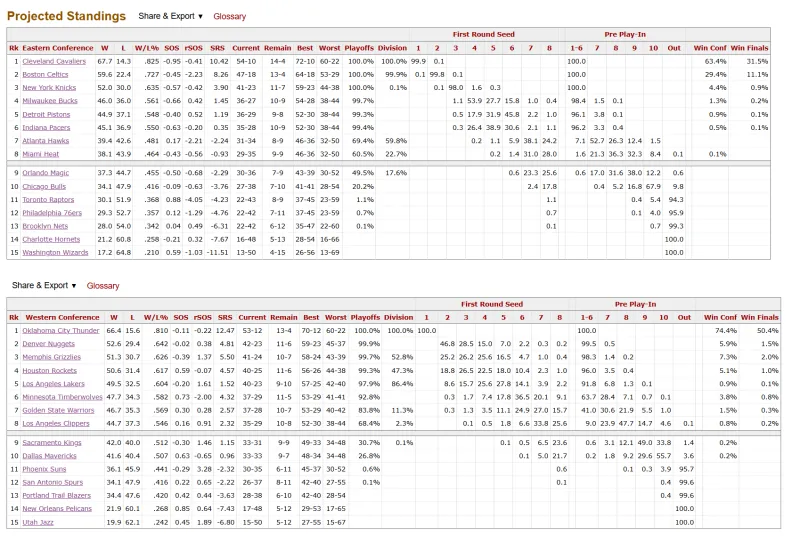Open the Boston Celtics team link

pos(45,75)
